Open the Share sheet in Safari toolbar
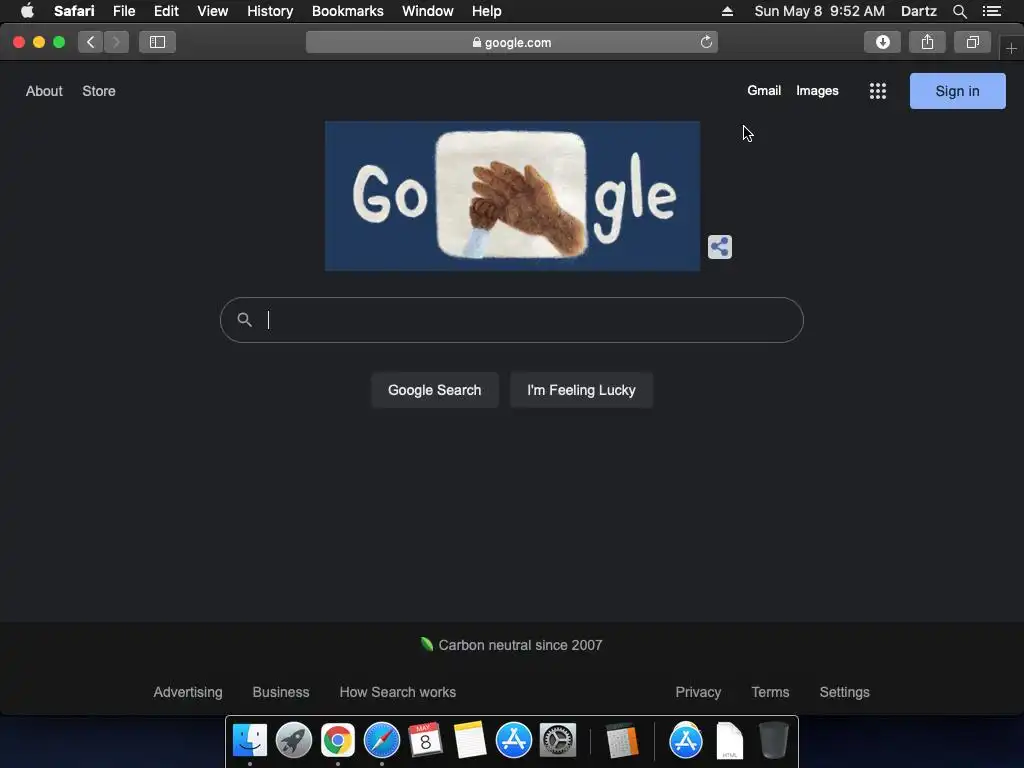 pos(927,42)
